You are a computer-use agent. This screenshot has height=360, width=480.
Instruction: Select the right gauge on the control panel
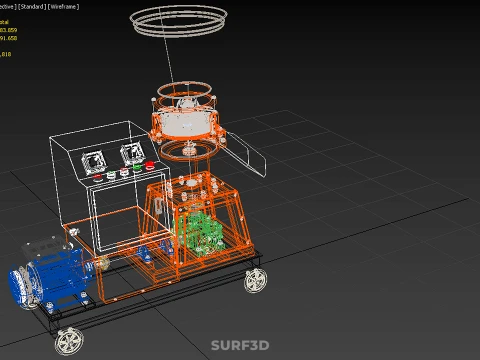pos(133,154)
